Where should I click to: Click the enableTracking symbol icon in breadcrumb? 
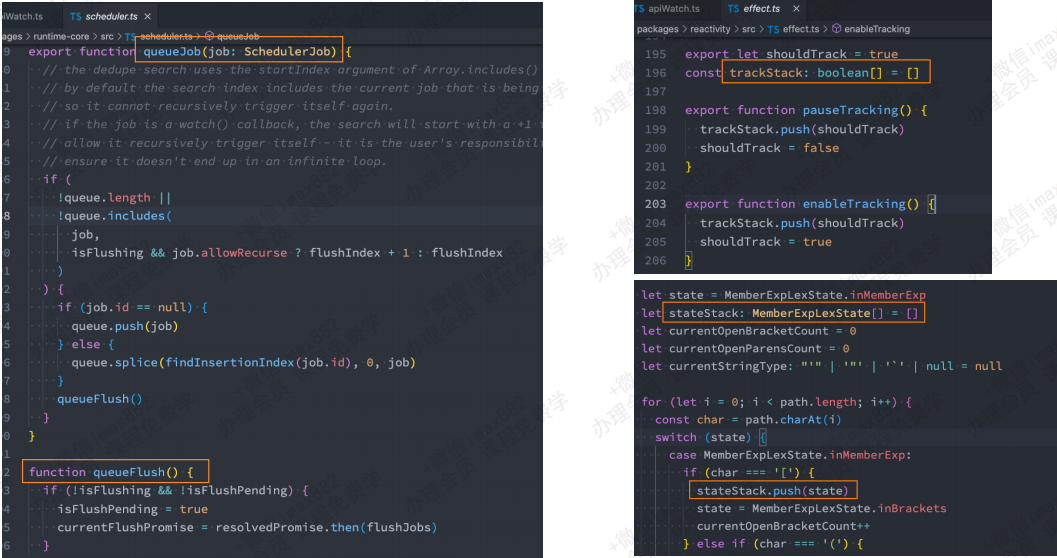click(x=837, y=30)
